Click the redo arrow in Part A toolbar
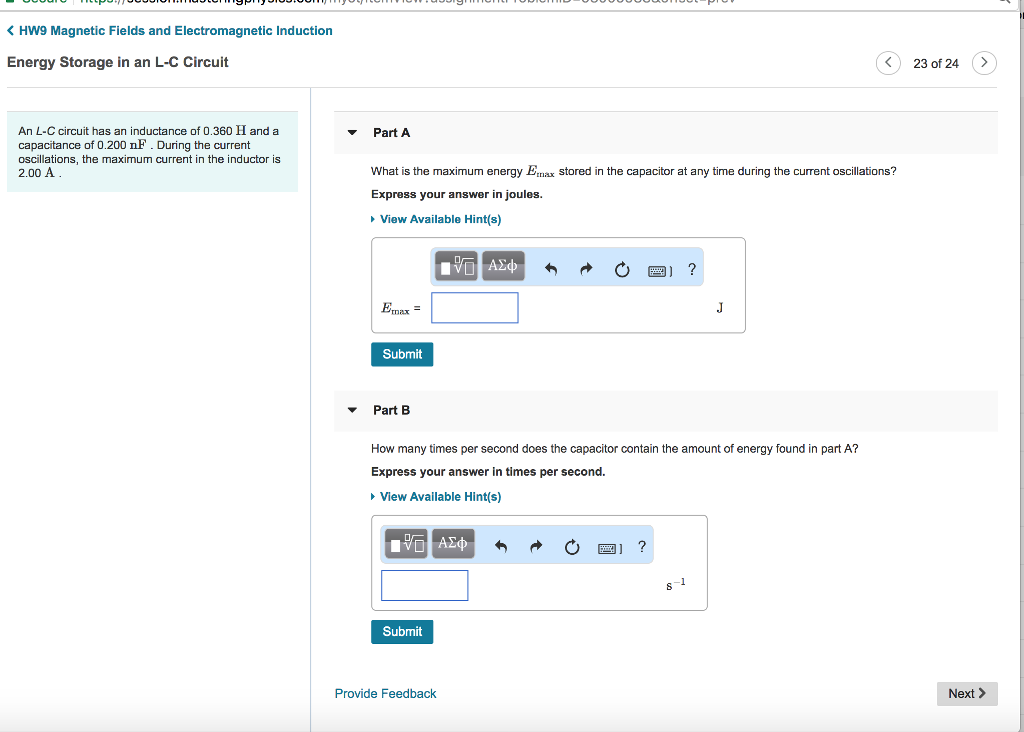The width and height of the screenshot is (1024, 732). (x=587, y=269)
